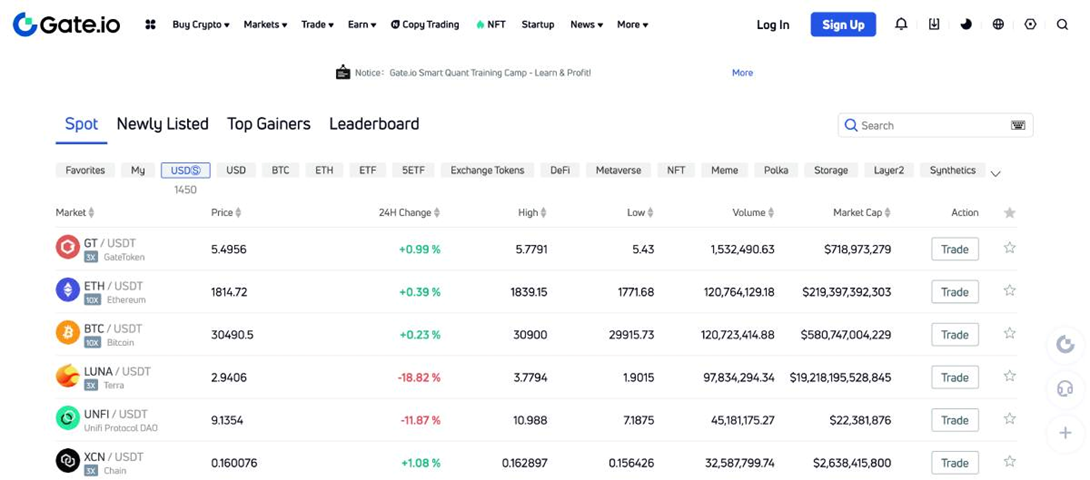Click the NFT flame menu item
Image resolution: width=1090 pixels, height=480 pixels.
491,24
